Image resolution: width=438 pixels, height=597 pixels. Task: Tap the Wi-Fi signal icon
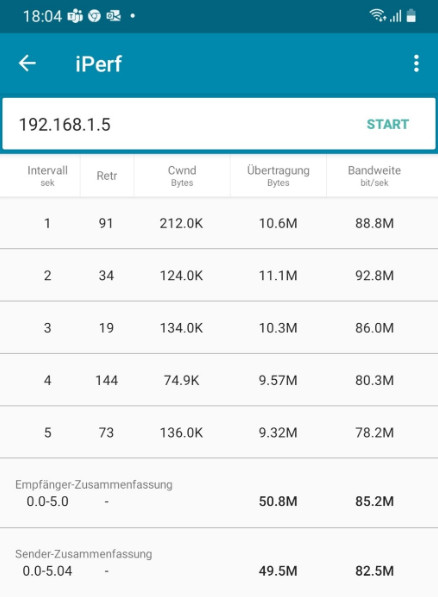tap(377, 16)
